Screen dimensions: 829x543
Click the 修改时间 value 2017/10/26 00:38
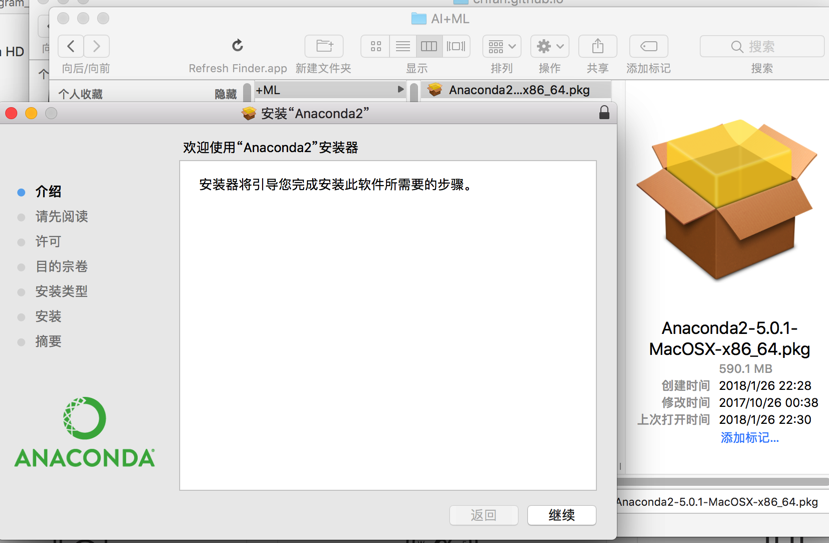[x=769, y=402]
